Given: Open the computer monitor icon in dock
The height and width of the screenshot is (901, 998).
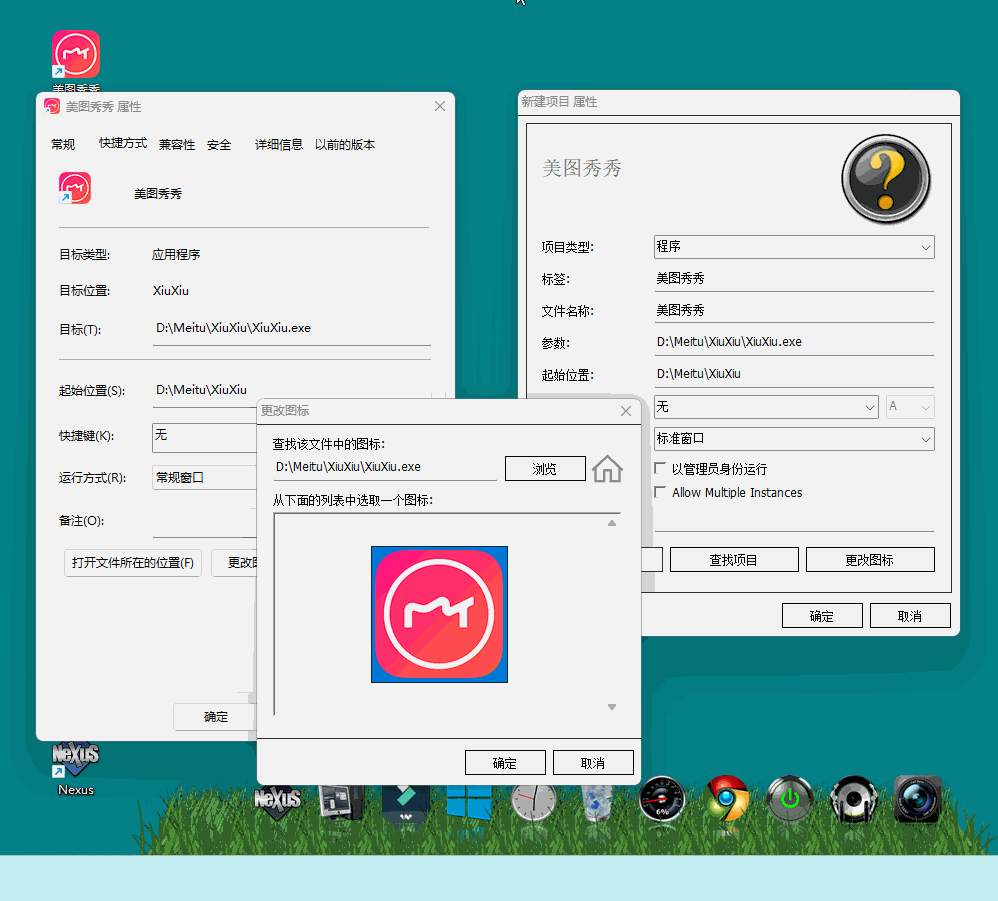Looking at the screenshot, I should 342,800.
